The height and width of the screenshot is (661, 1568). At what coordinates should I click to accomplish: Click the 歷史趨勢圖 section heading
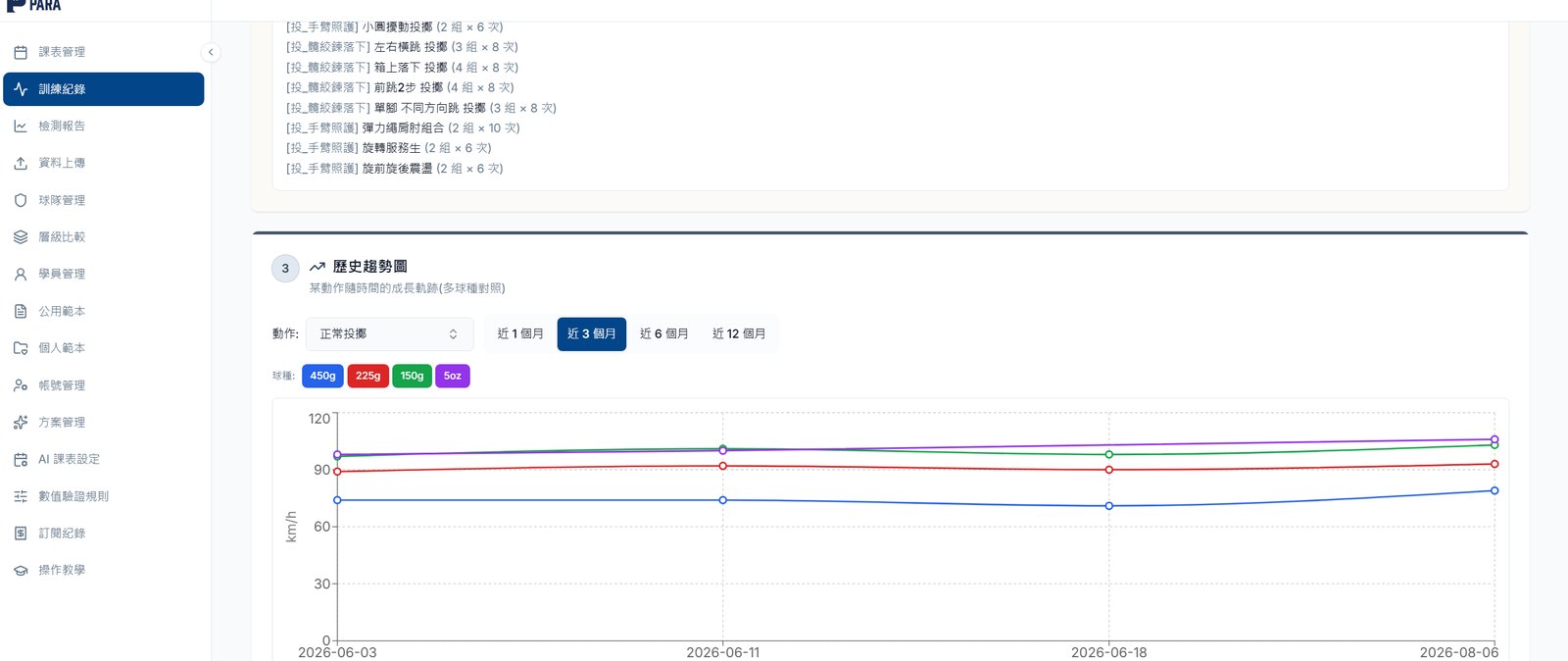pyautogui.click(x=370, y=267)
